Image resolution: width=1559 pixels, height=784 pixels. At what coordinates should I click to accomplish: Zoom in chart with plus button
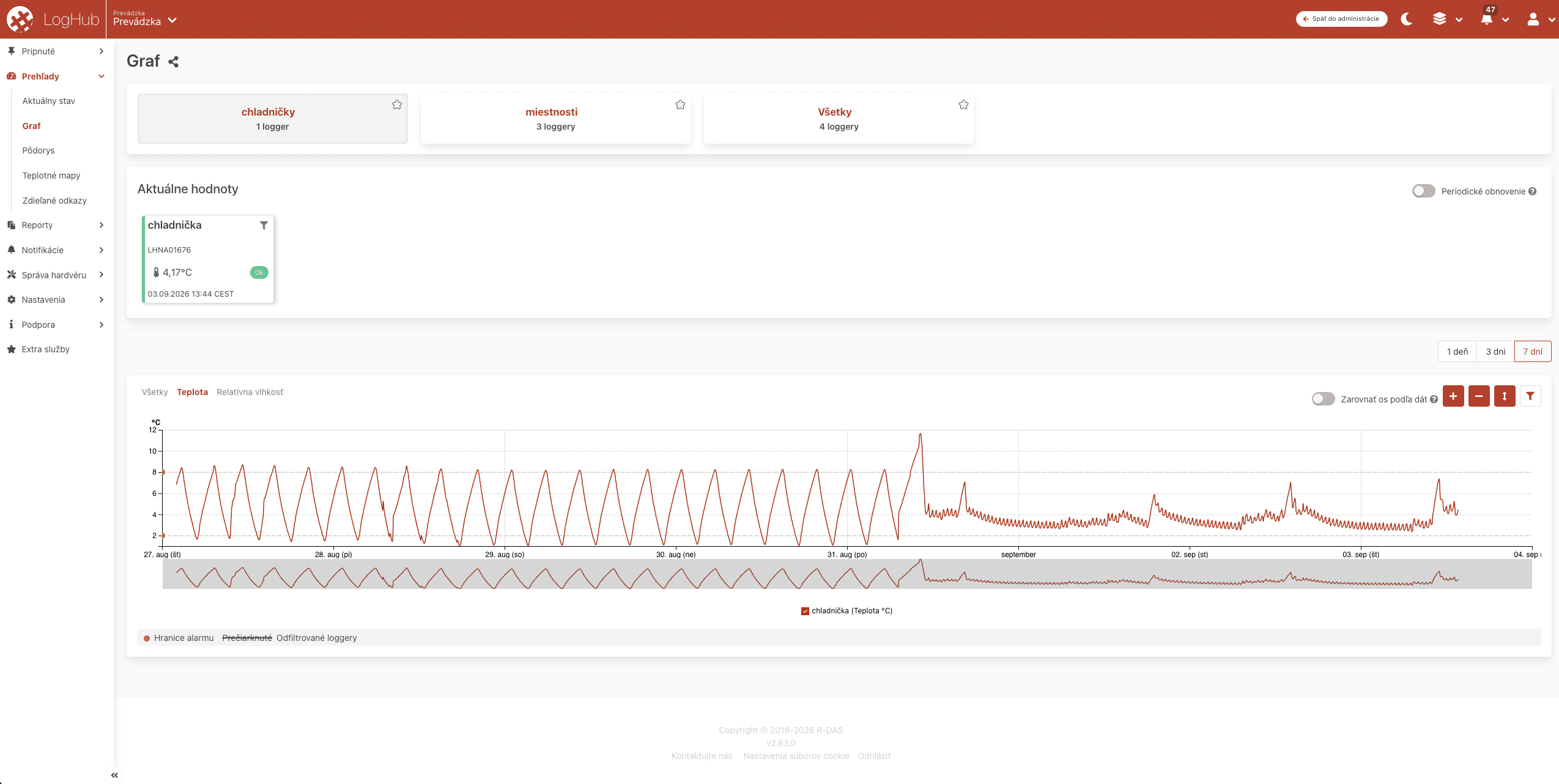point(1453,396)
